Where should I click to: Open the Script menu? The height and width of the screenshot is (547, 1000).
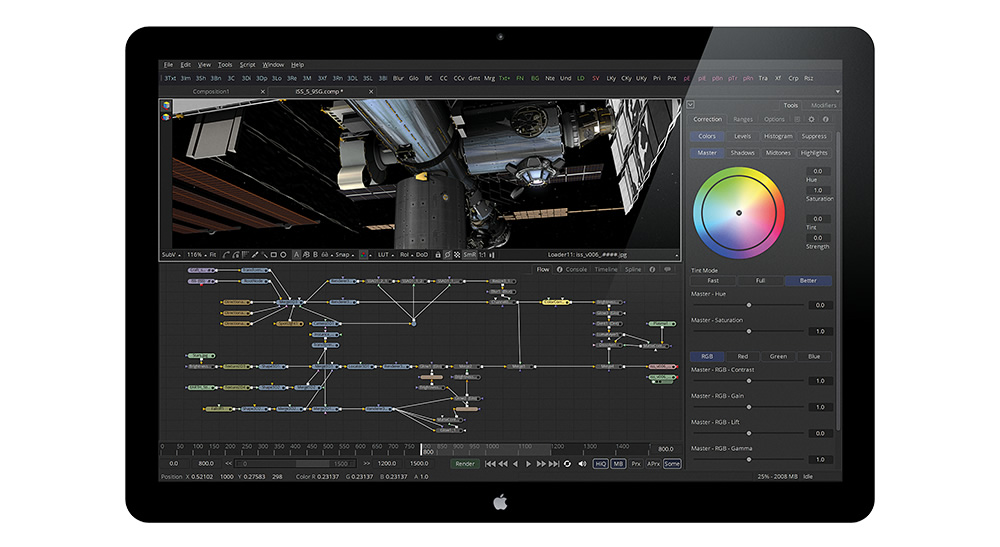coord(247,64)
